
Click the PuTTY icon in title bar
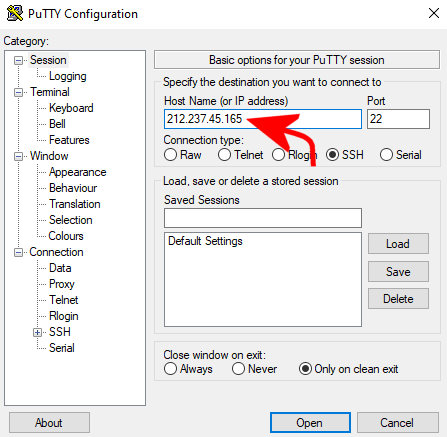[15, 14]
